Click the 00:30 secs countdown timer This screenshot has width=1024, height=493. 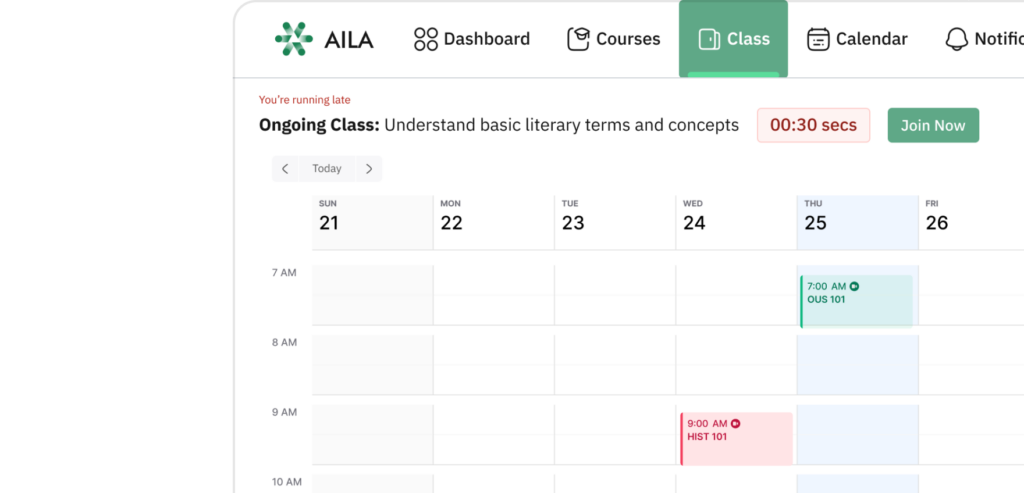coord(813,125)
